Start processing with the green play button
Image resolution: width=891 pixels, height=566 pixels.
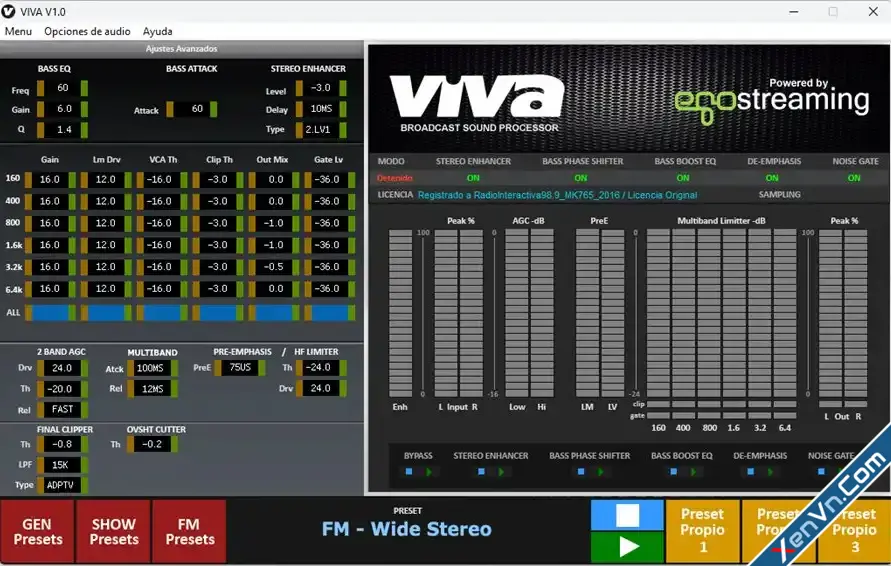tap(627, 547)
